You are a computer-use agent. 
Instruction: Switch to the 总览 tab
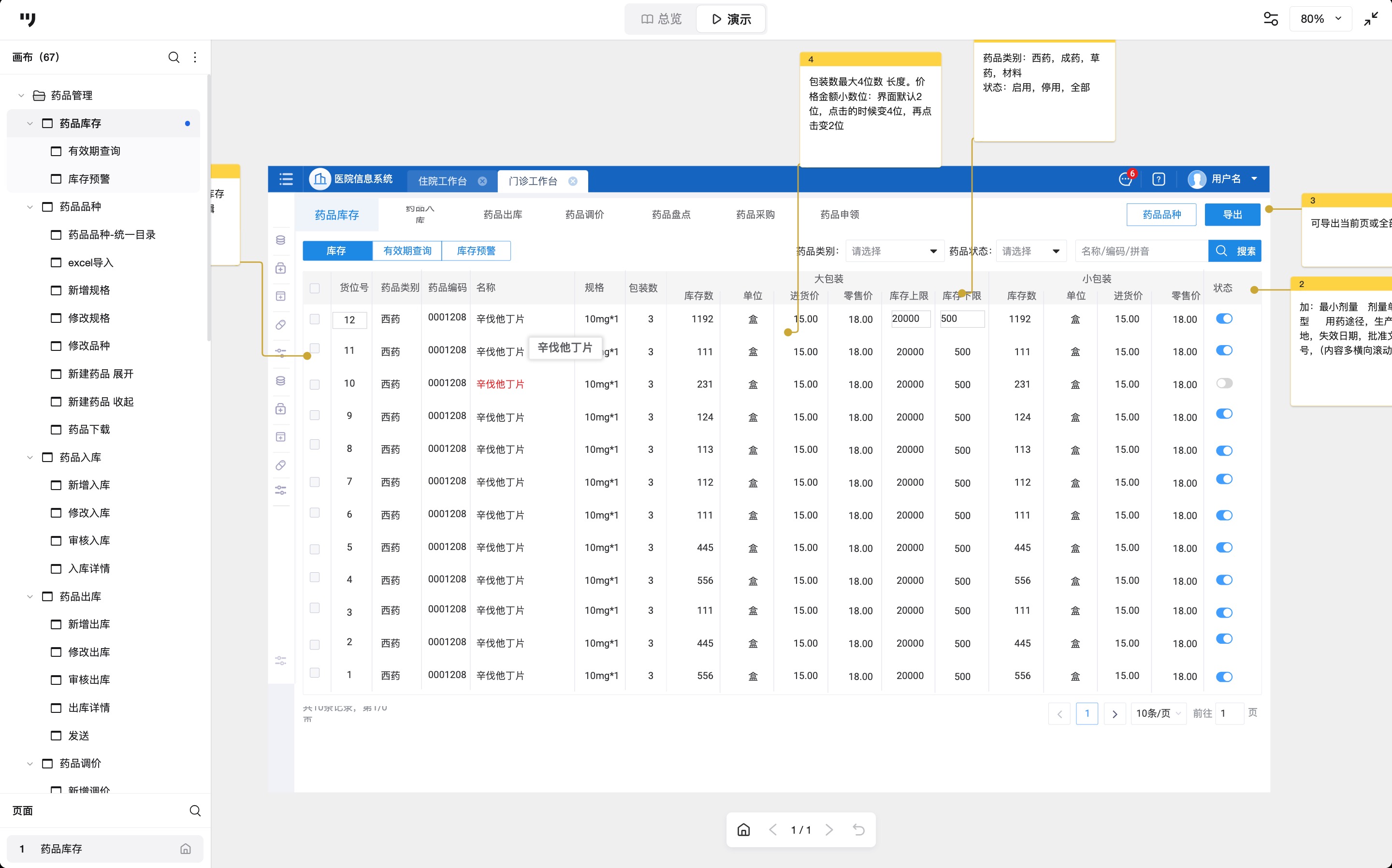click(661, 19)
